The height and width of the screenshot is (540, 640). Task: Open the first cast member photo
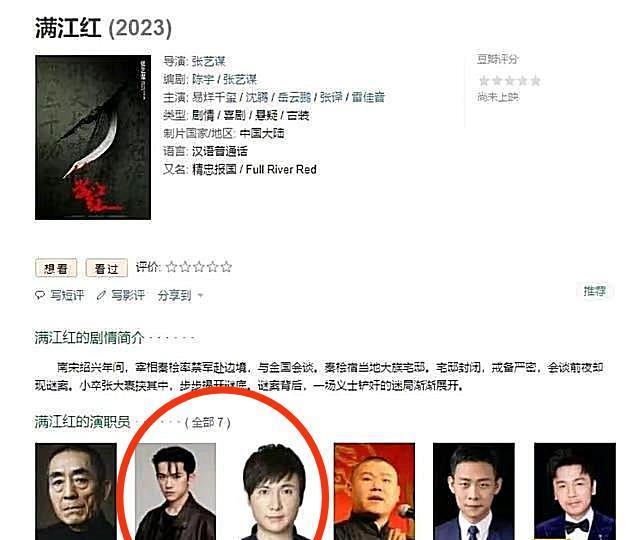click(x=76, y=491)
